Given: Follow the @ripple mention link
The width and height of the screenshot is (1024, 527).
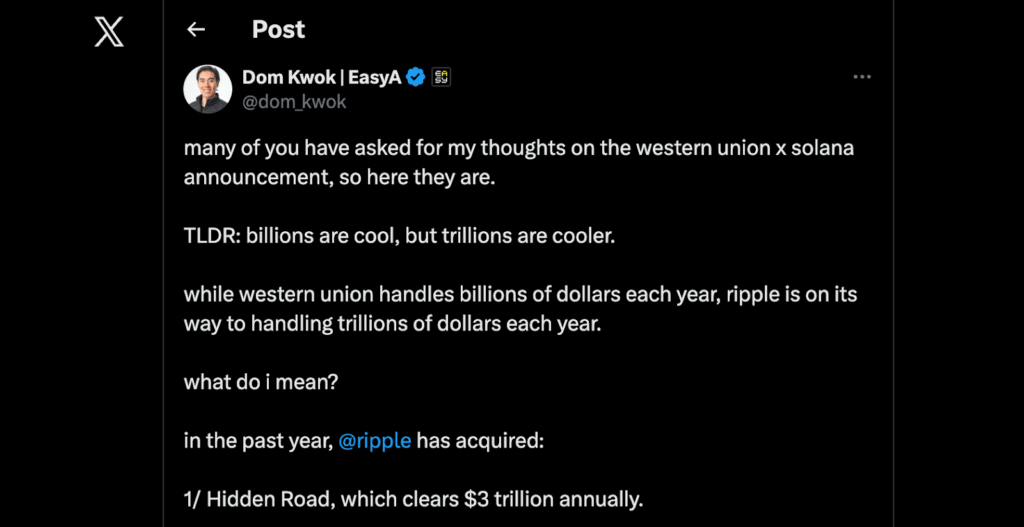Looking at the screenshot, I should pyautogui.click(x=375, y=440).
